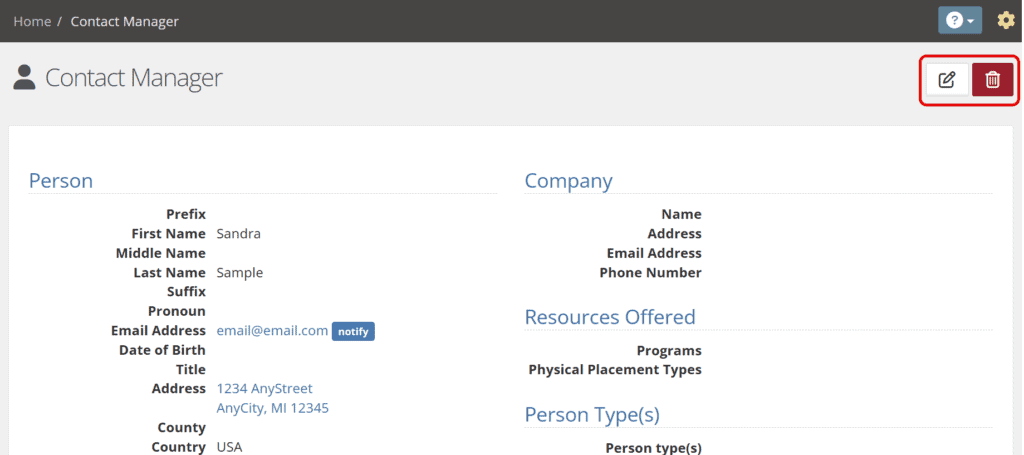Delete the contact with trash icon
Screen dimensions: 1024x455
click(992, 80)
